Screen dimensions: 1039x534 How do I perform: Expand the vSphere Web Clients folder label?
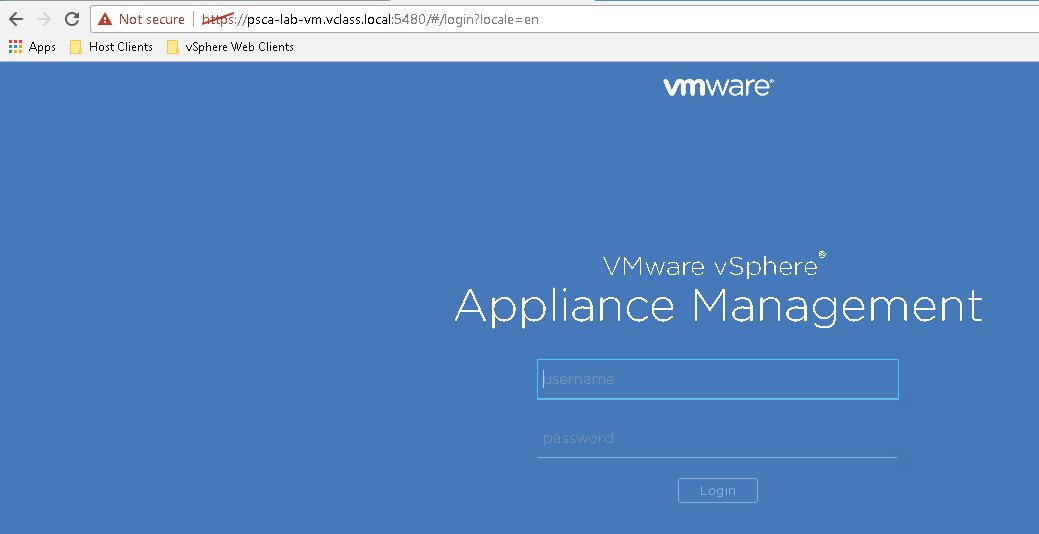click(239, 47)
